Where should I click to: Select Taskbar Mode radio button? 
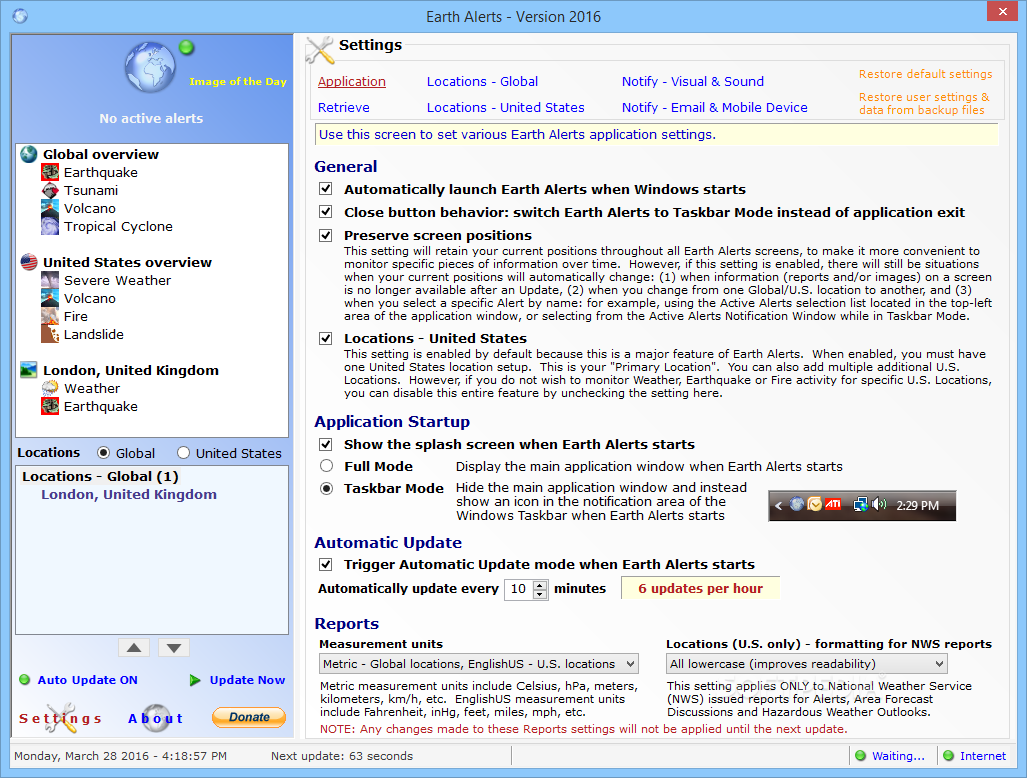click(x=326, y=489)
